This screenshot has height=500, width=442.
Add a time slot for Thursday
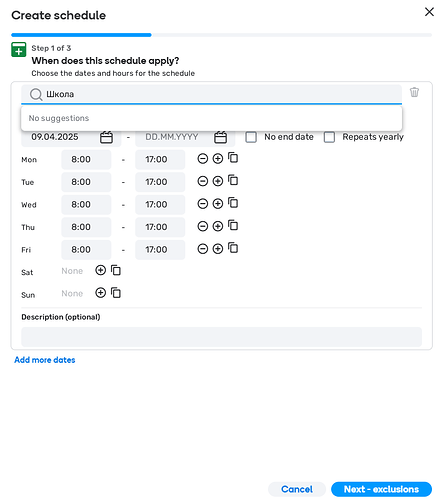pos(218,226)
